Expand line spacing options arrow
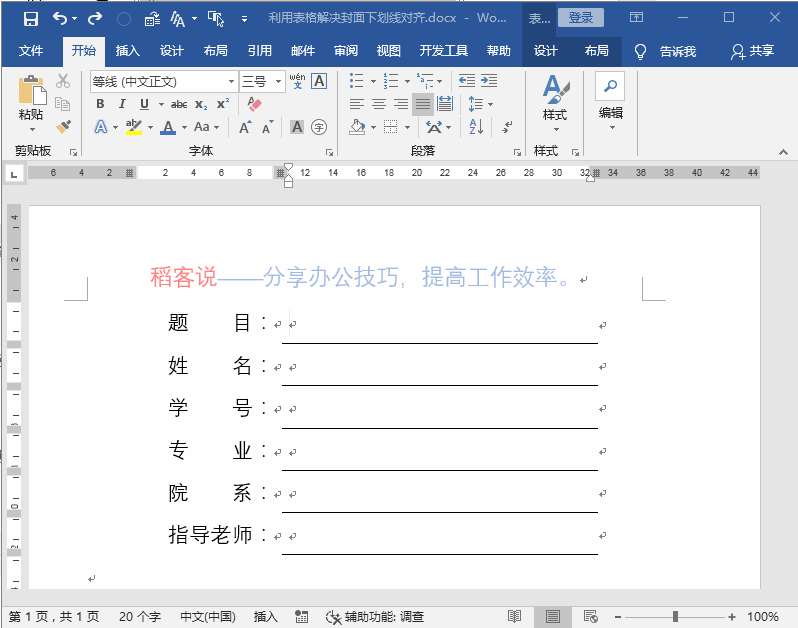The height and width of the screenshot is (628, 798). (491, 104)
